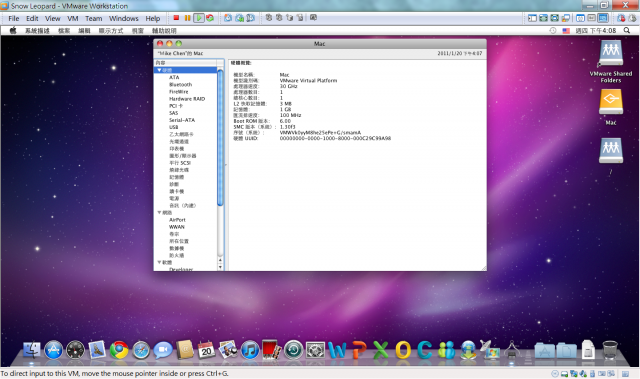Click the 100 MHz bus speed value
The image size is (640, 379).
(x=290, y=115)
